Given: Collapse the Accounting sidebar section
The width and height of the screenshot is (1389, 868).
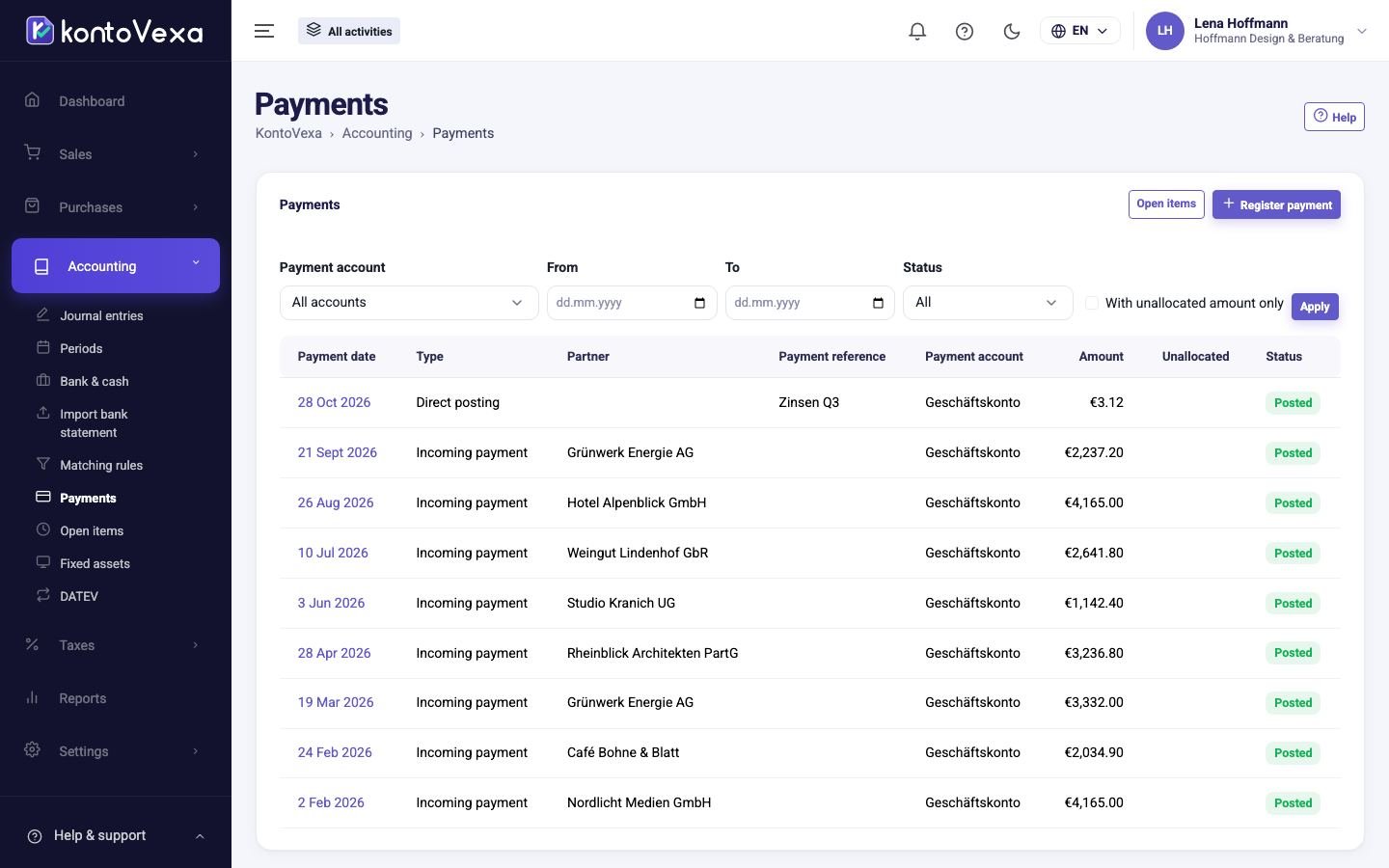Looking at the screenshot, I should (116, 265).
